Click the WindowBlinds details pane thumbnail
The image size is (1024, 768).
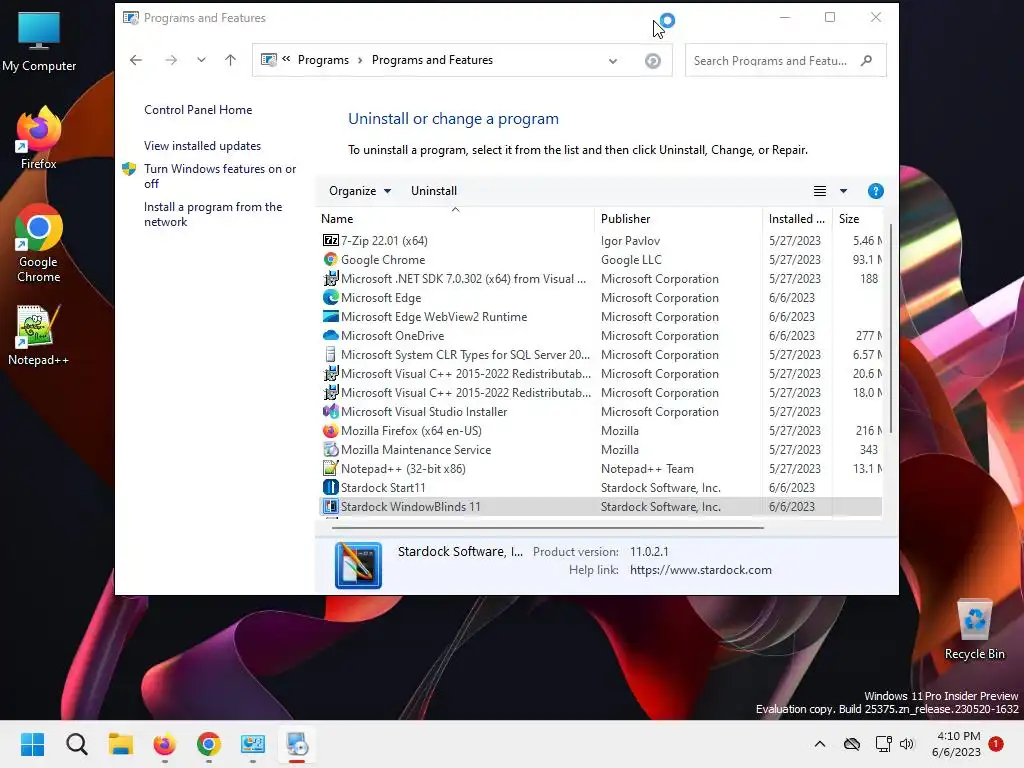(358, 565)
